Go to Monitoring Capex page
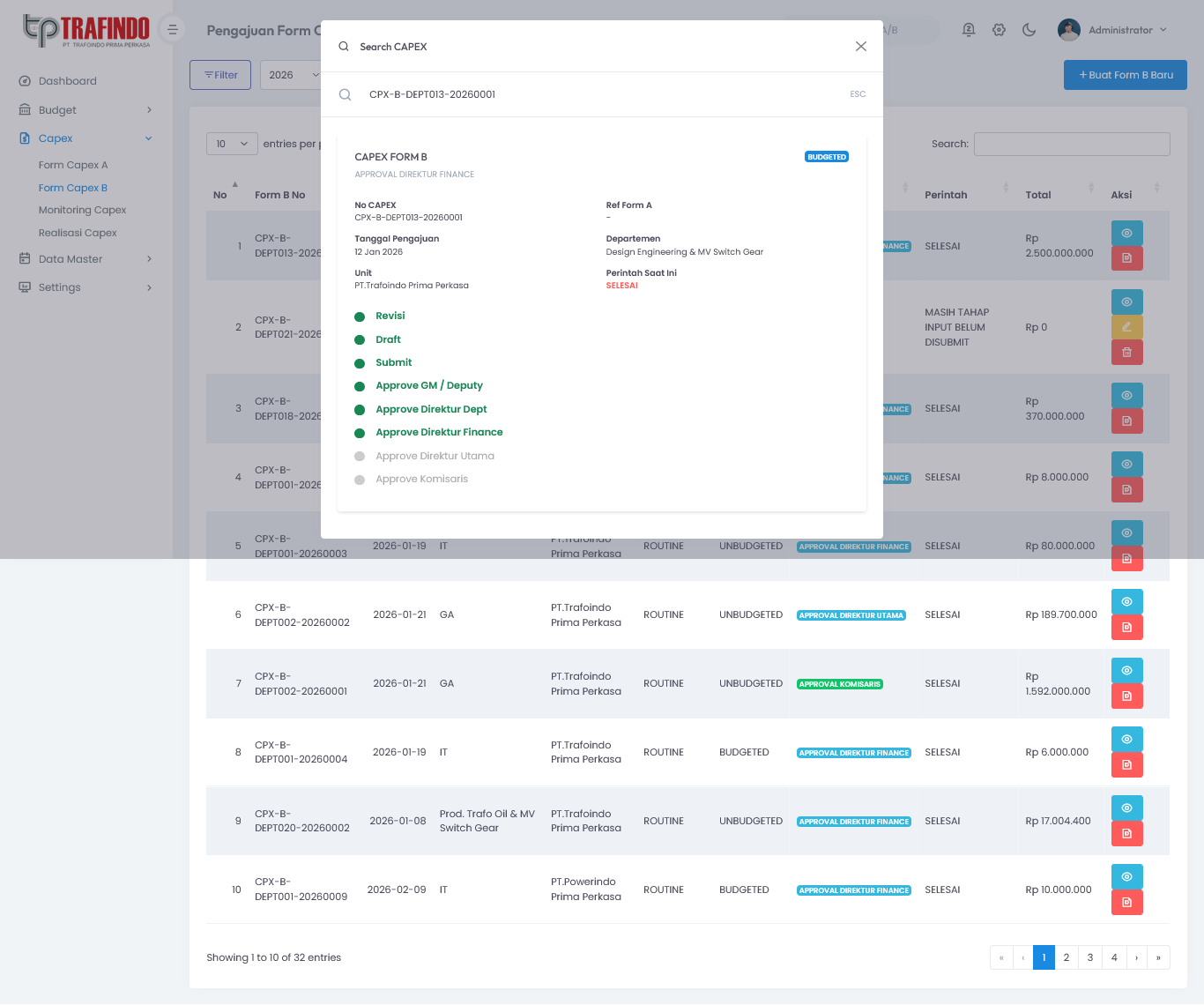 coord(83,210)
